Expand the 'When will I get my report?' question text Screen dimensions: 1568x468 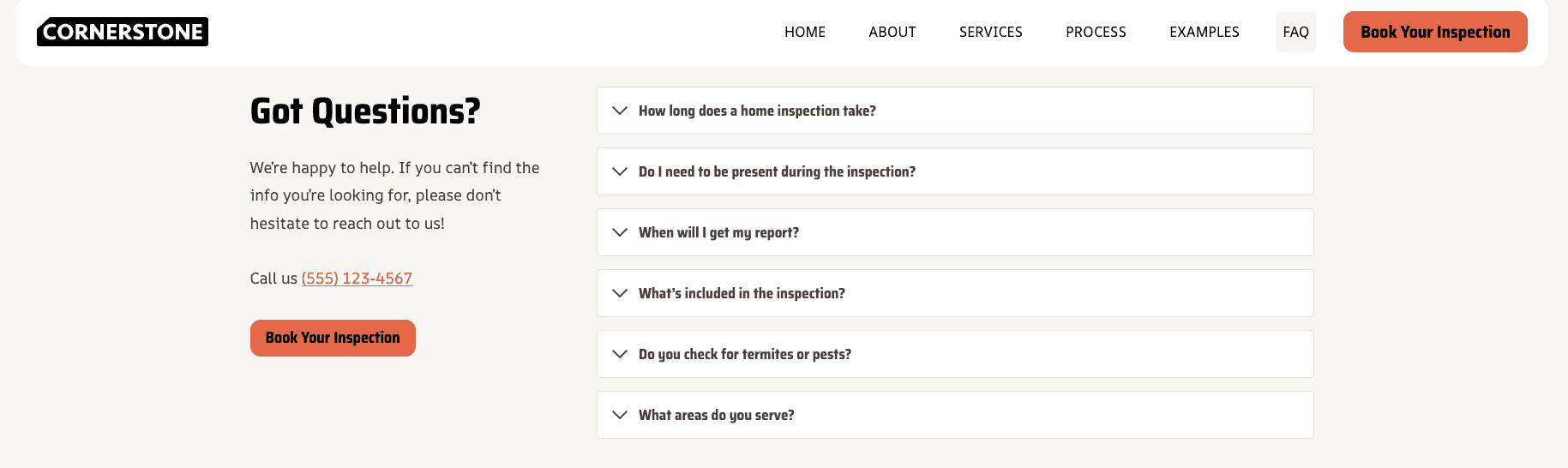718,232
